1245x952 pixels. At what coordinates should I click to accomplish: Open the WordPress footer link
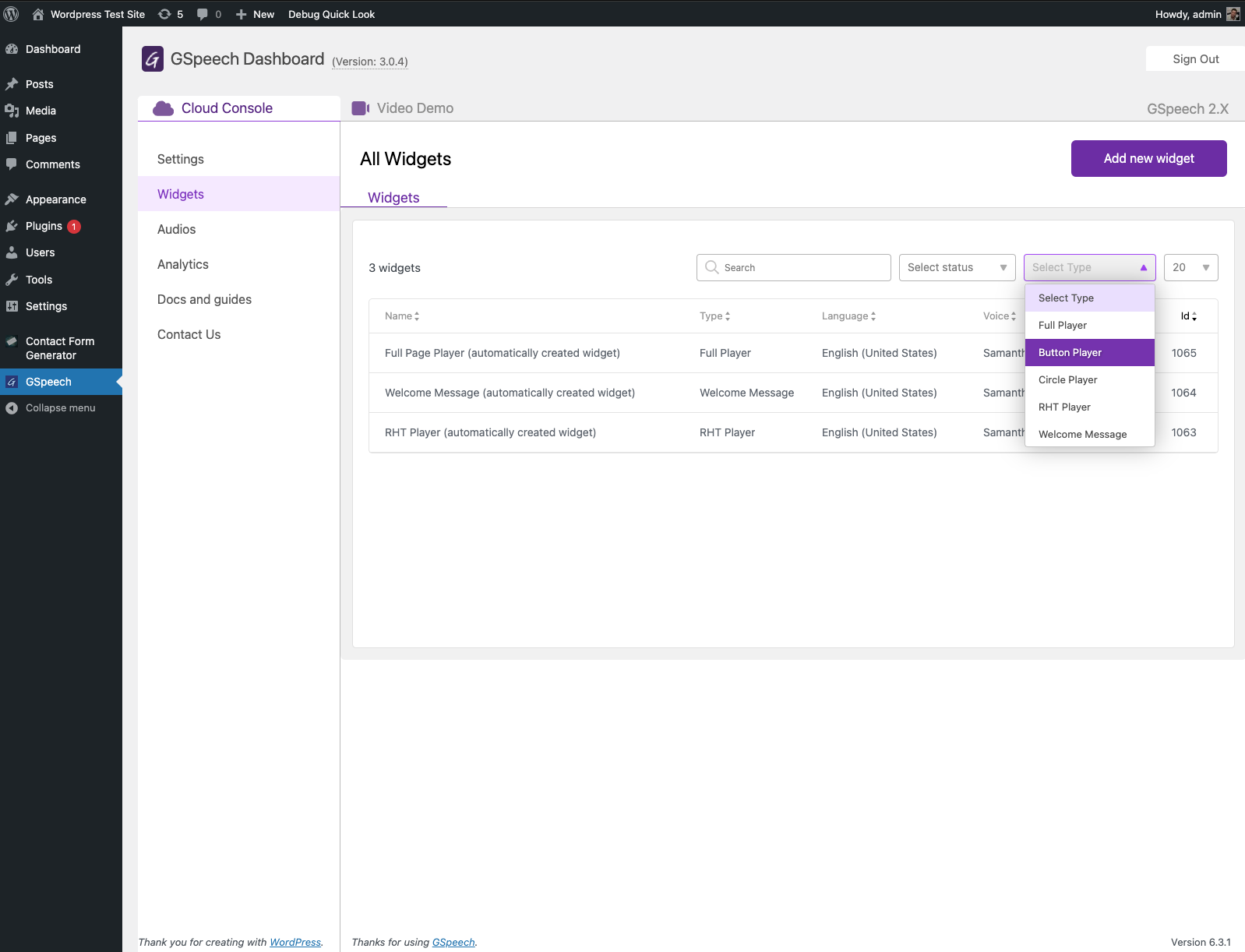[295, 942]
